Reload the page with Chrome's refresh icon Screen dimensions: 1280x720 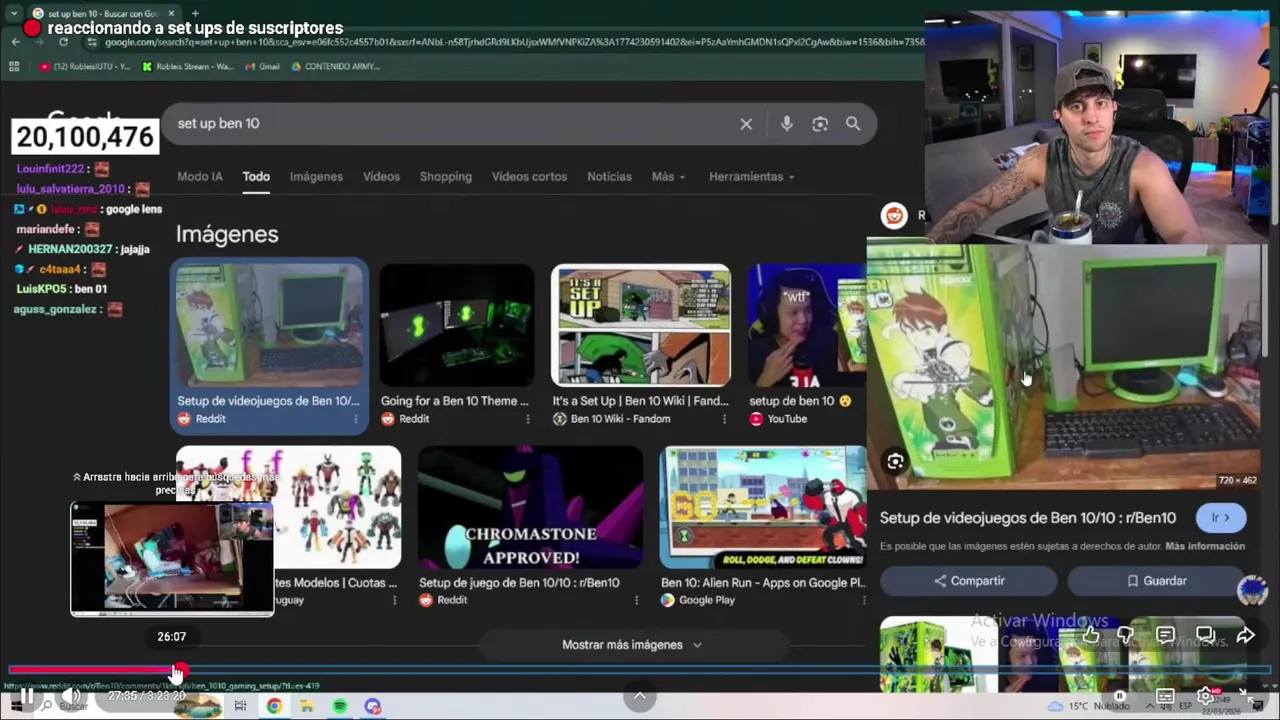click(63, 42)
